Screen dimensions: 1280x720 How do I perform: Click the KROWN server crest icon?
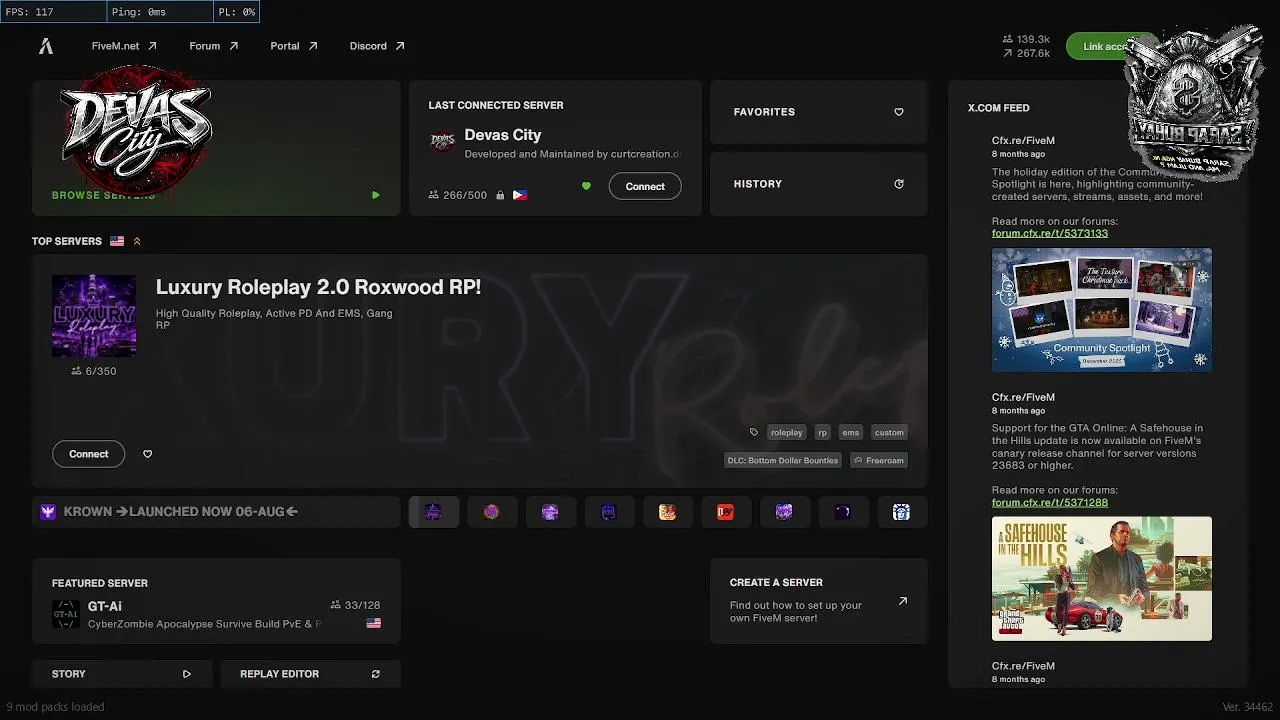pos(48,512)
